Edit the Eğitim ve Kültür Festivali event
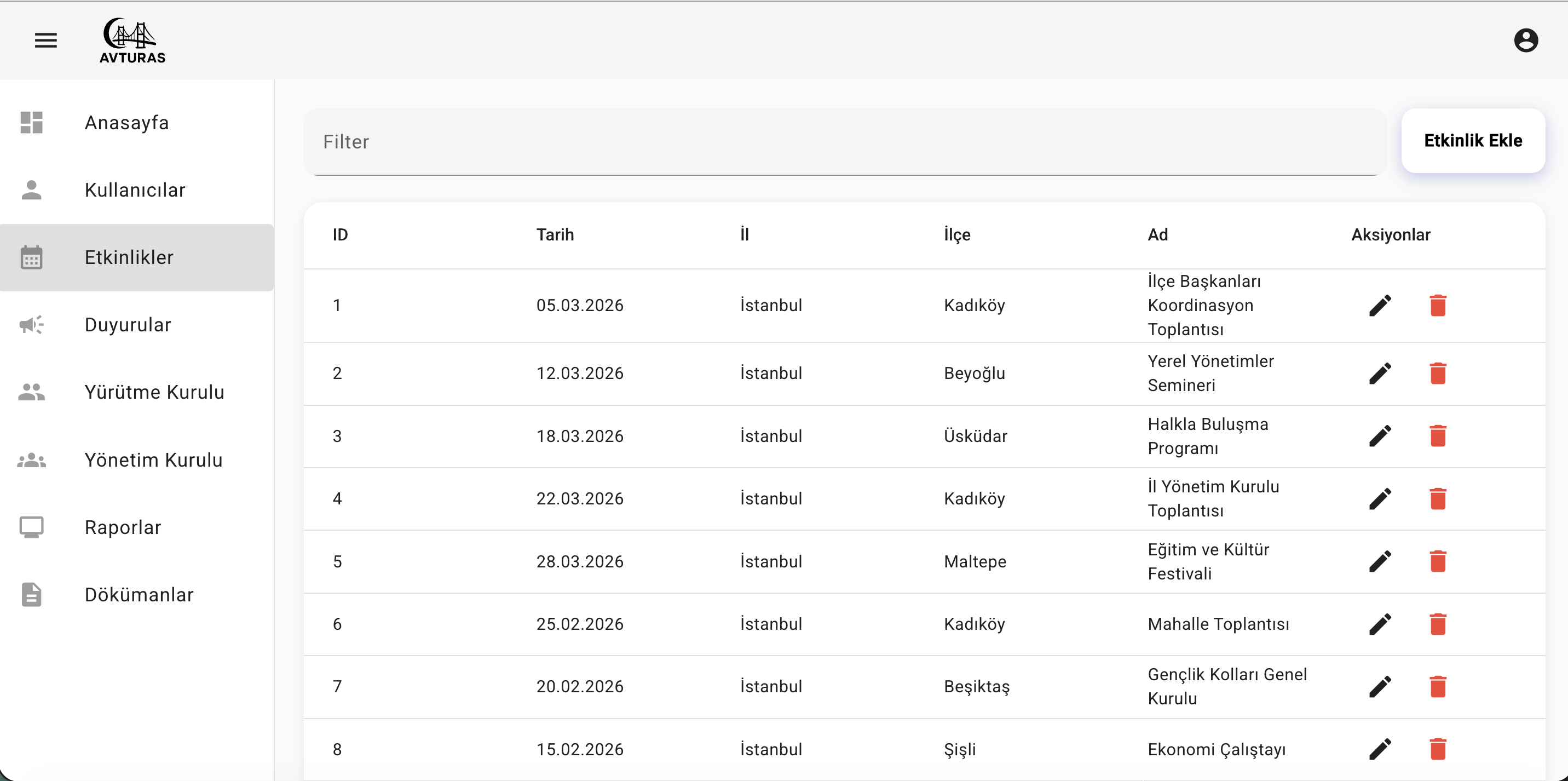The width and height of the screenshot is (1568, 781). 1380,561
